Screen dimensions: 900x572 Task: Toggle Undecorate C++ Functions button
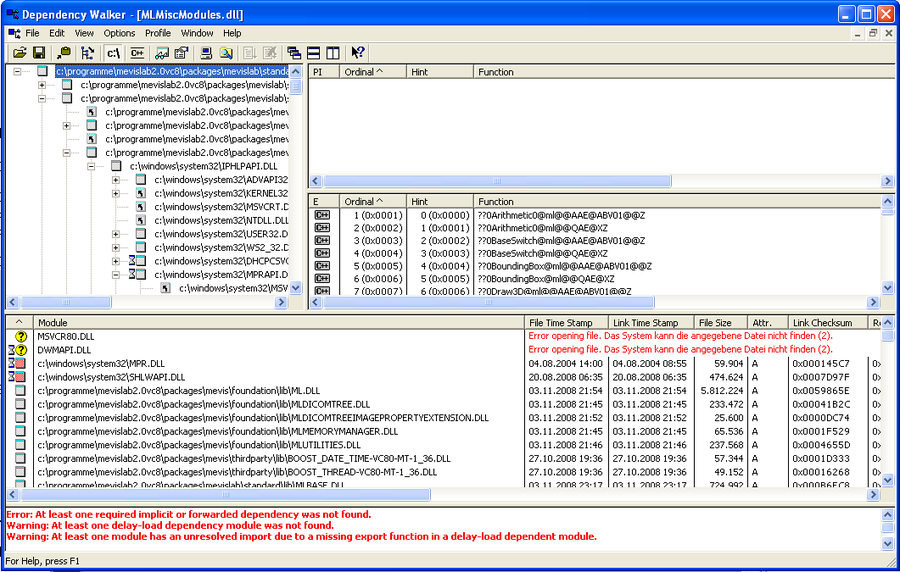(137, 53)
